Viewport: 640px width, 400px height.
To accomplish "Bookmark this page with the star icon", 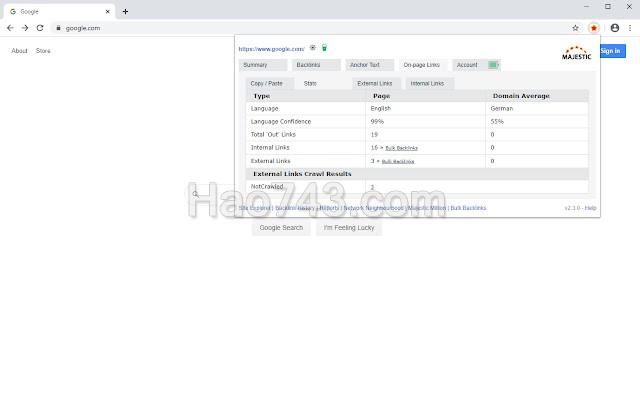I will 575,28.
